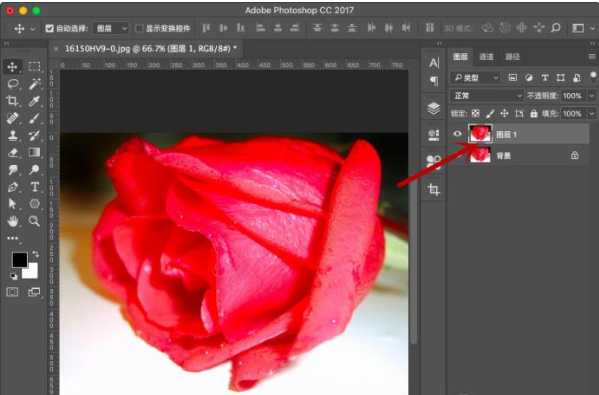599x395 pixels.
Task: Select the Clone Stamp tool
Action: pos(13,135)
